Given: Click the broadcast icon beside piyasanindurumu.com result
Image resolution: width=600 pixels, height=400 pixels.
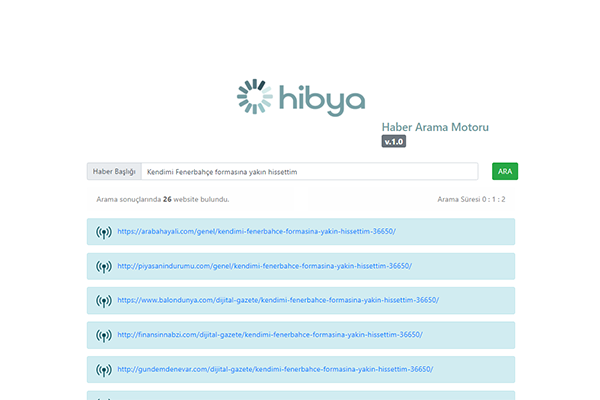Looking at the screenshot, I should click(103, 266).
